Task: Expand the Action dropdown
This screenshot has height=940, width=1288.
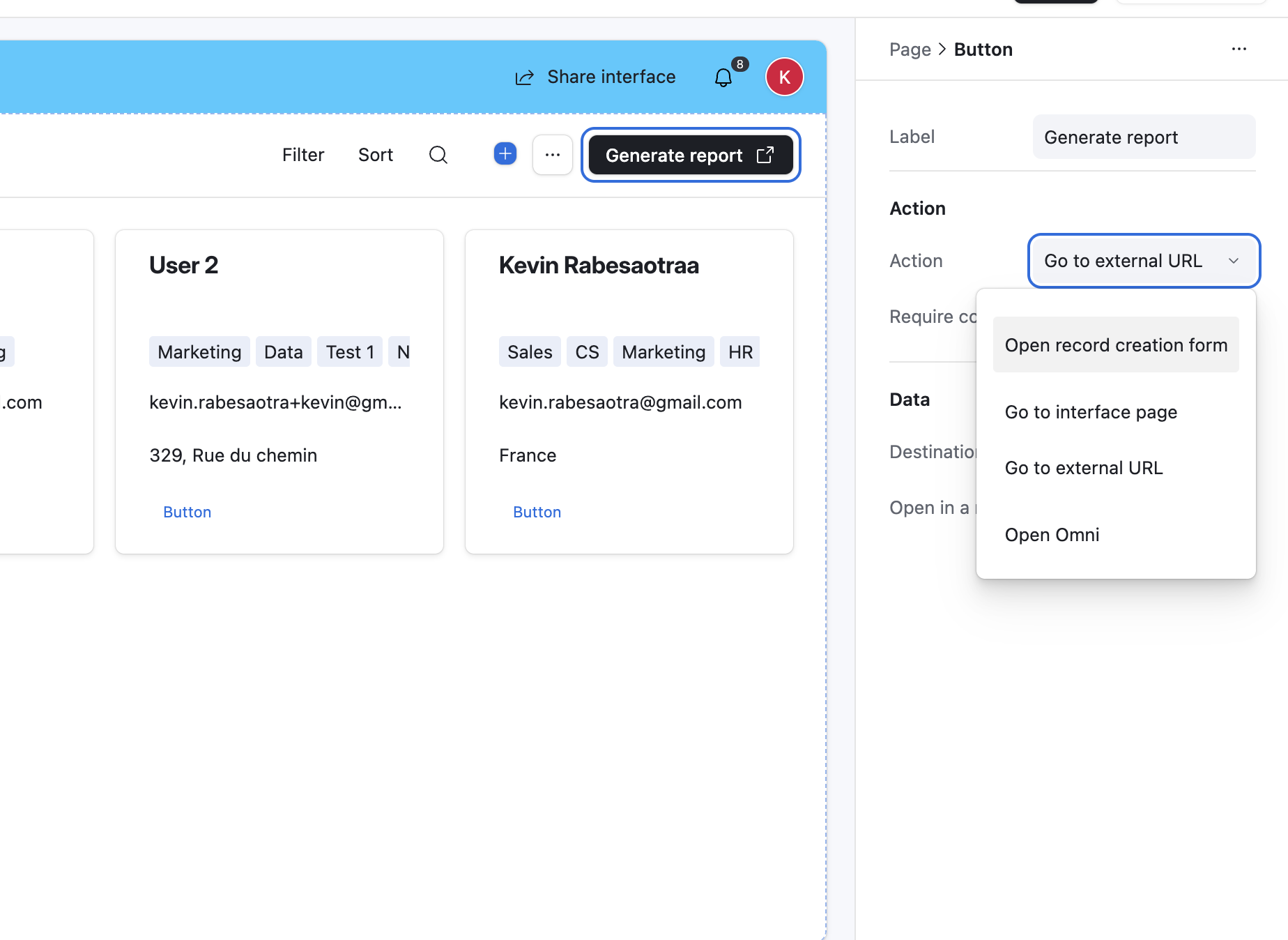Action: tap(1143, 261)
